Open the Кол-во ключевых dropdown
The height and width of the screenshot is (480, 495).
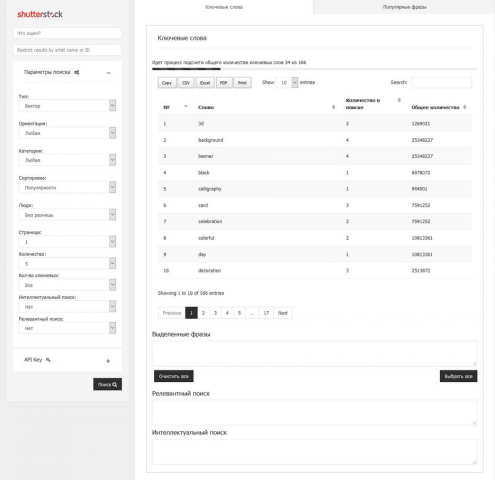(x=67, y=285)
